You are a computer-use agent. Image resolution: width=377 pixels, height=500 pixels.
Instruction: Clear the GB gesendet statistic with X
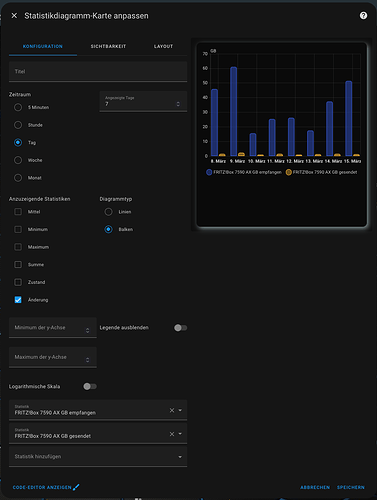point(172,434)
